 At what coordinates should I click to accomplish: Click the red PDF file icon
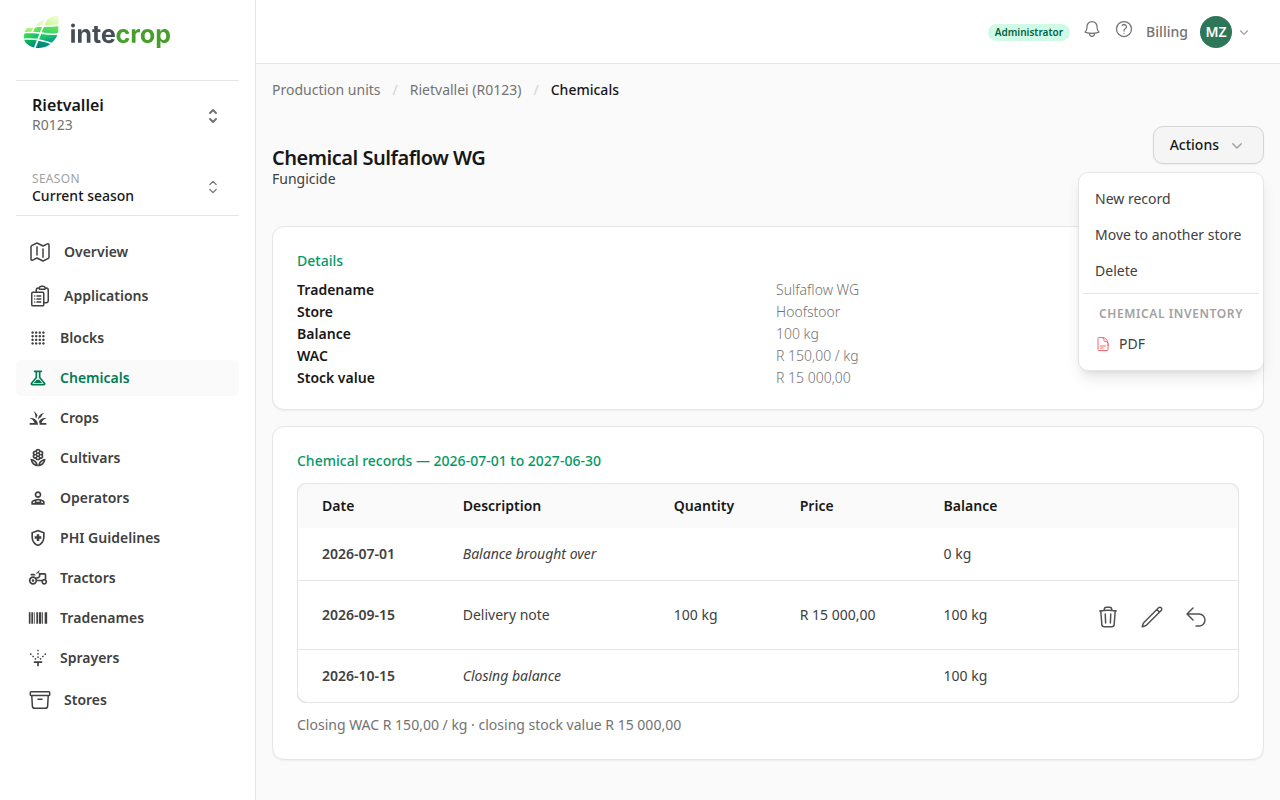[x=1103, y=344]
